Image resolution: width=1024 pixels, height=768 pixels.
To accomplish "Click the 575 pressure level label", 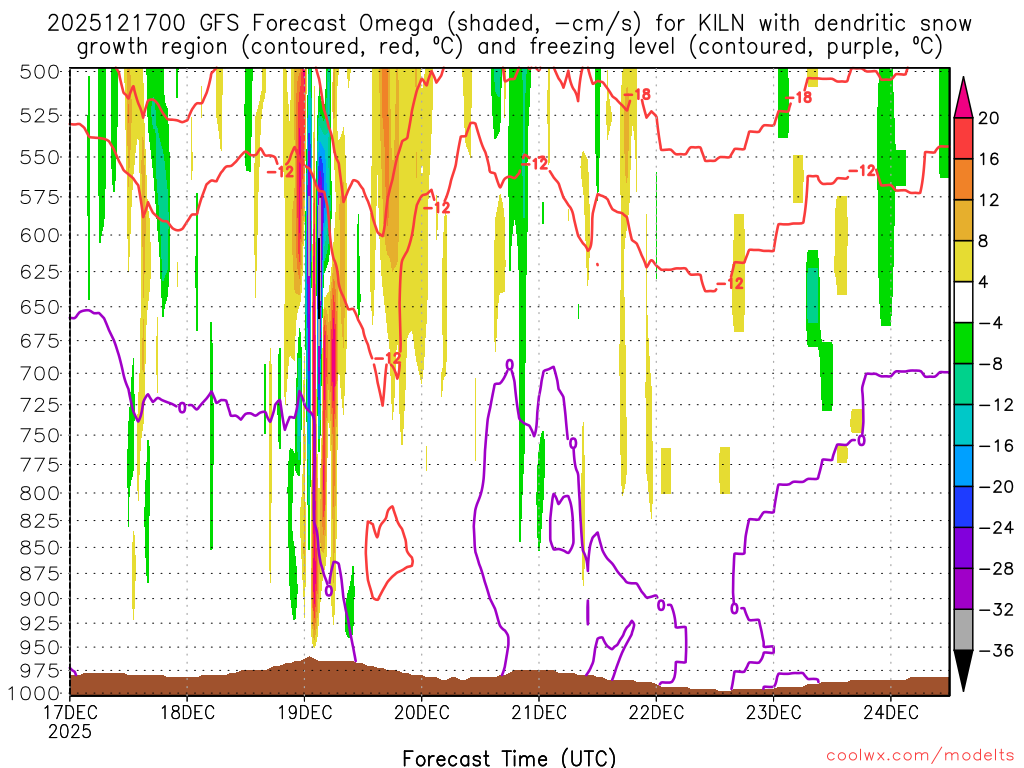I will coord(40,197).
